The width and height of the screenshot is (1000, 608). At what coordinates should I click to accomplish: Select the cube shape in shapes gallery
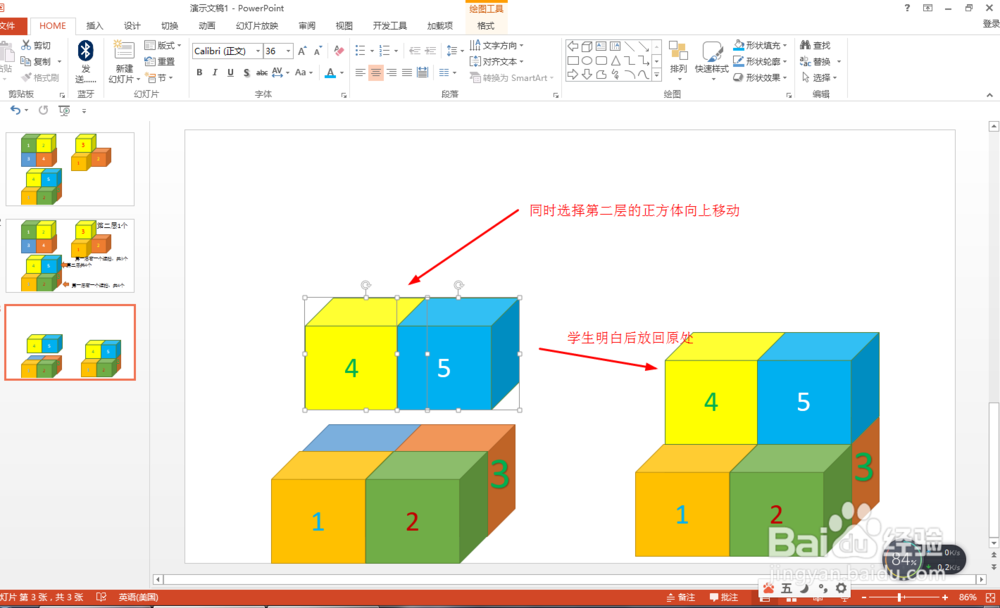coord(587,46)
